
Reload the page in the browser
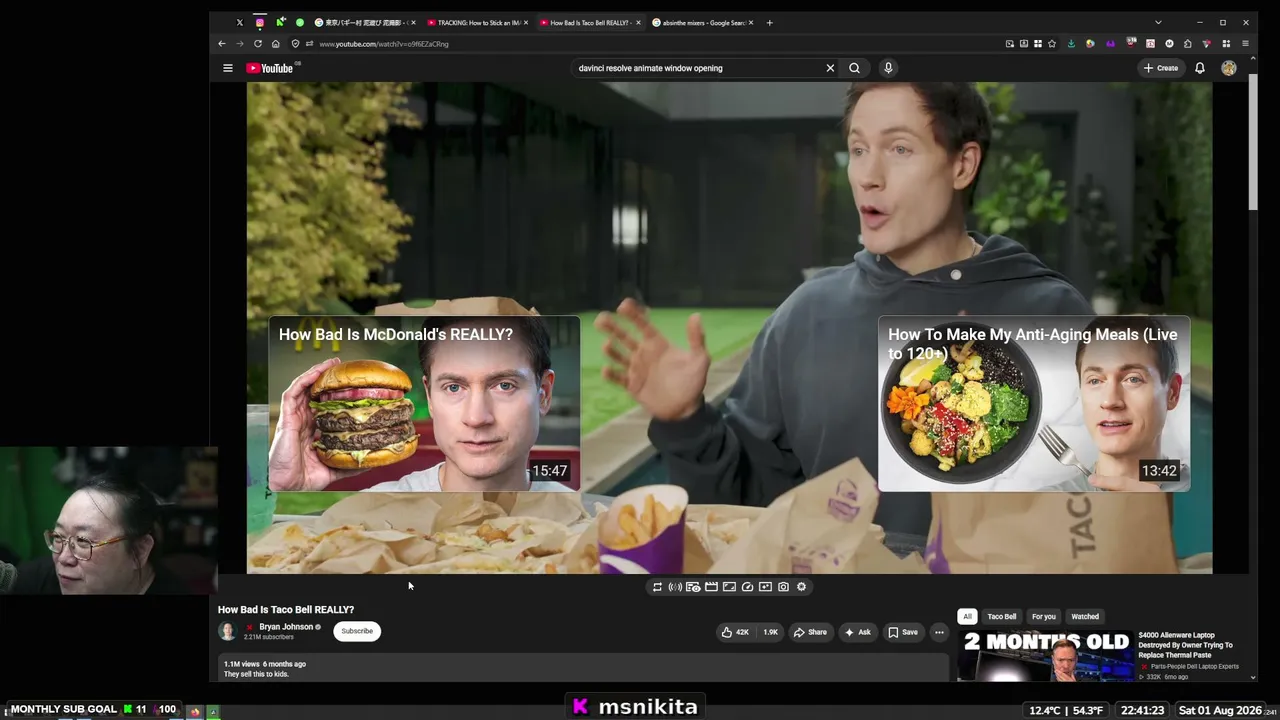258,44
